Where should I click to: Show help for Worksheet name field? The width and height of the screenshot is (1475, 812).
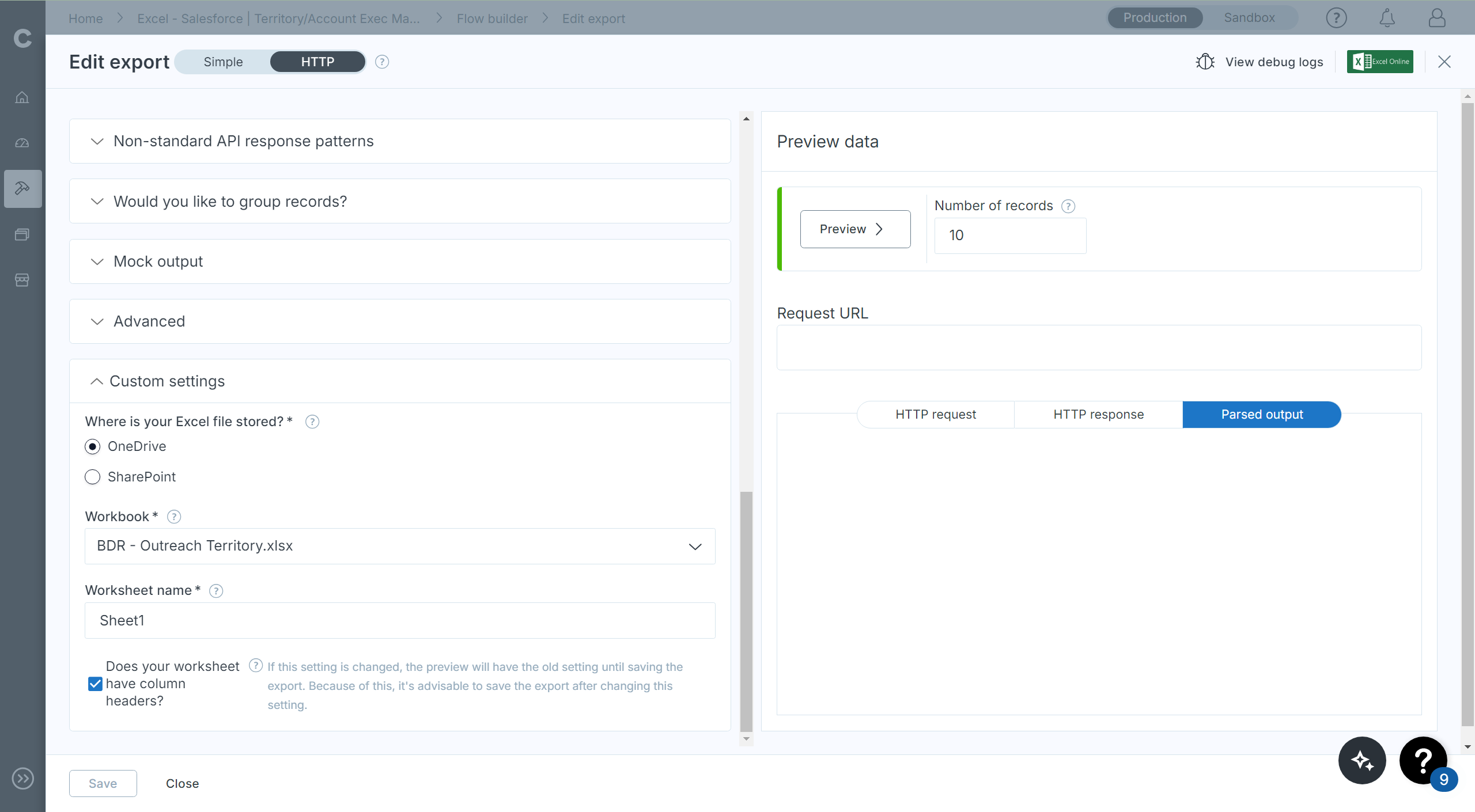coord(215,591)
